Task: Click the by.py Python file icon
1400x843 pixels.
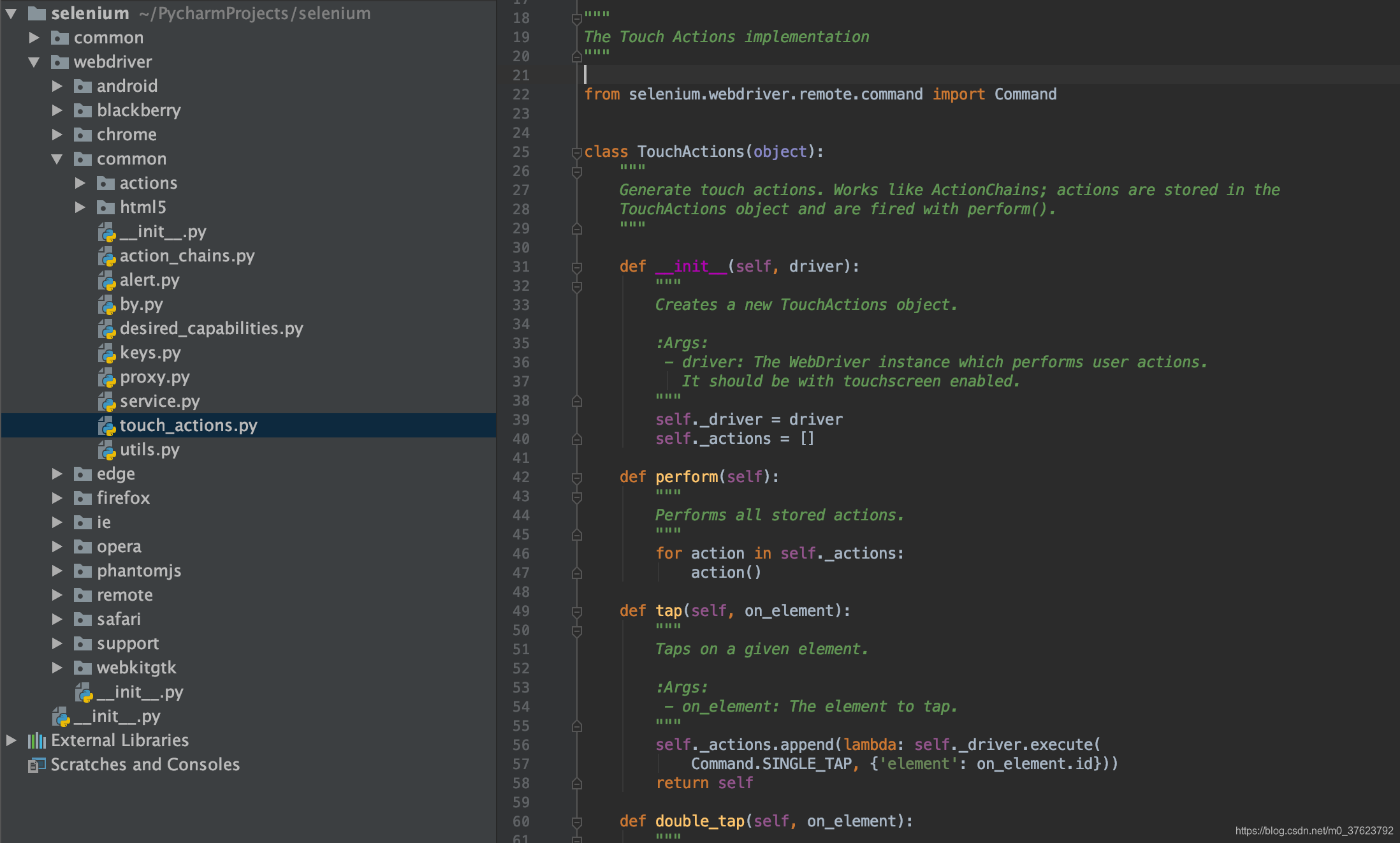Action: pyautogui.click(x=106, y=305)
